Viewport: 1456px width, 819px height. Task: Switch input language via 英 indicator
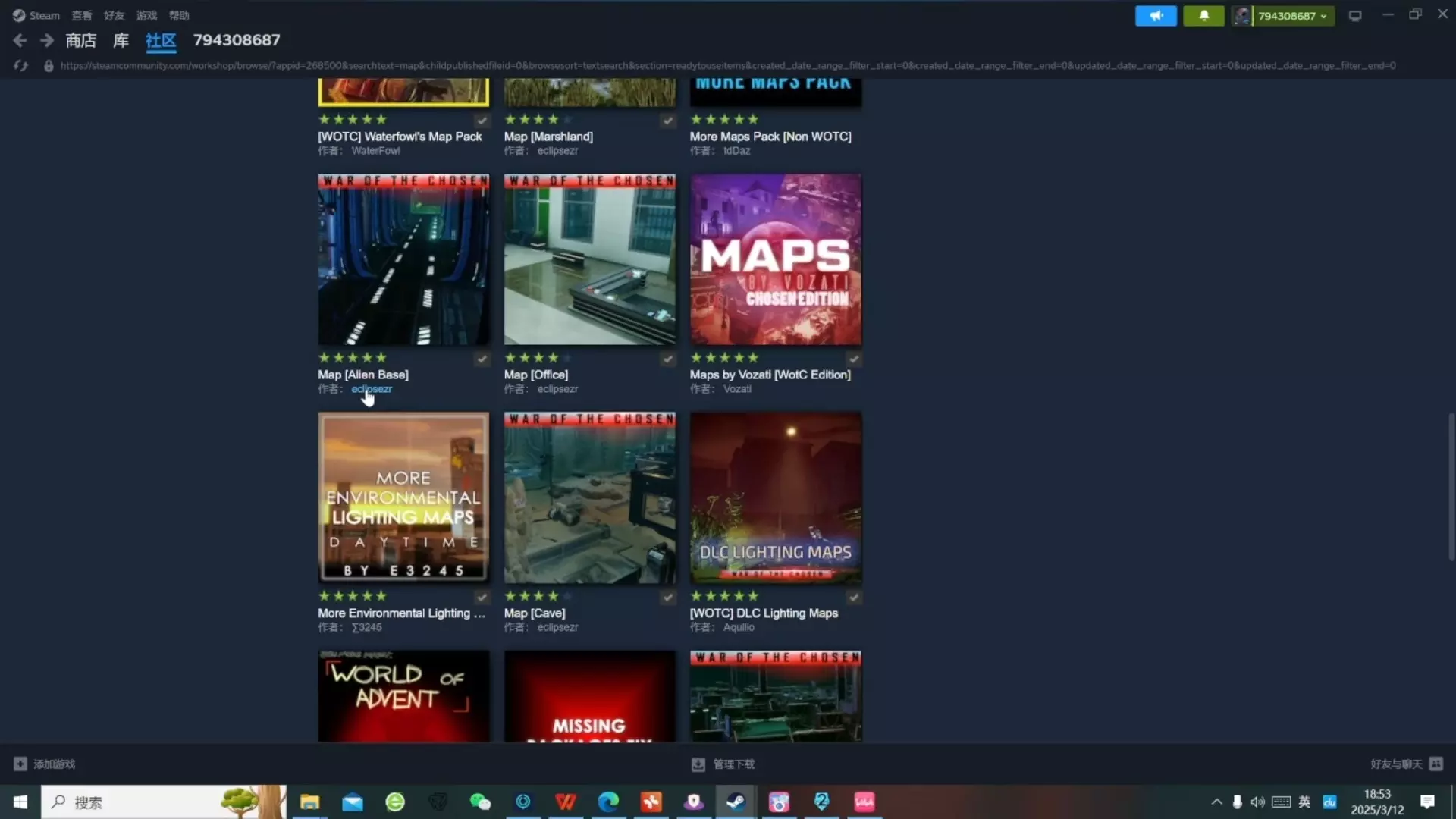coord(1304,802)
